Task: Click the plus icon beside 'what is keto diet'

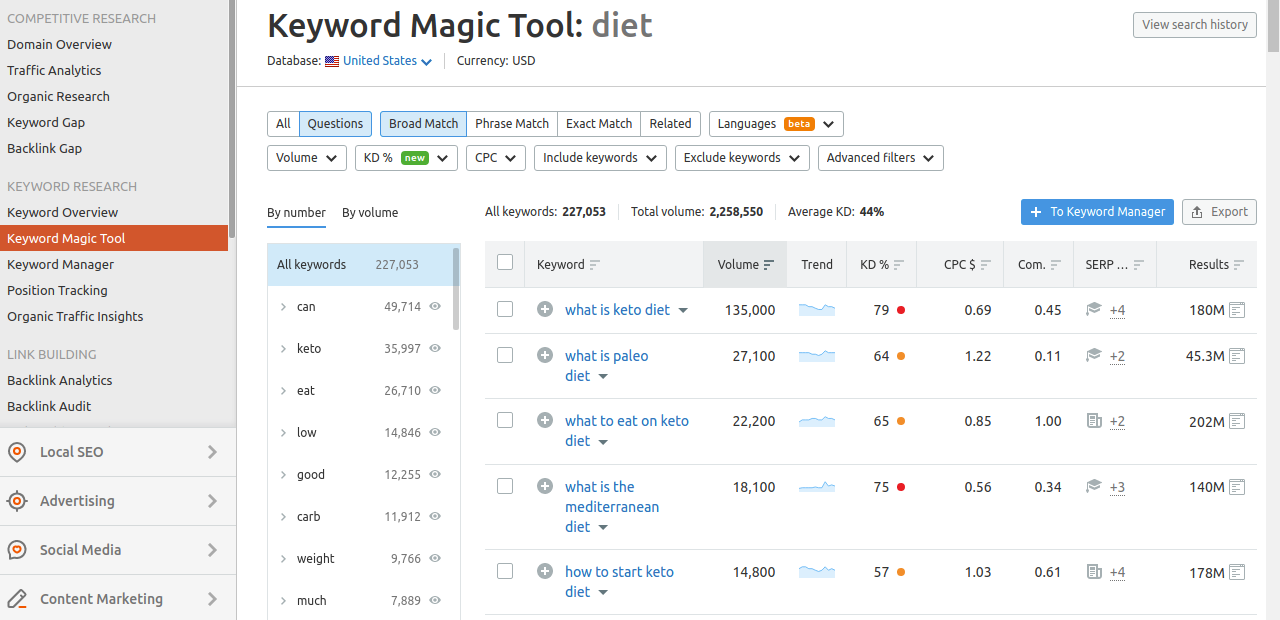Action: [x=545, y=310]
